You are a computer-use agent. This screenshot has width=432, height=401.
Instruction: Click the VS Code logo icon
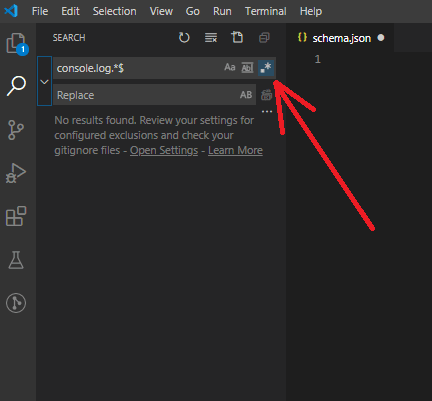point(11,11)
